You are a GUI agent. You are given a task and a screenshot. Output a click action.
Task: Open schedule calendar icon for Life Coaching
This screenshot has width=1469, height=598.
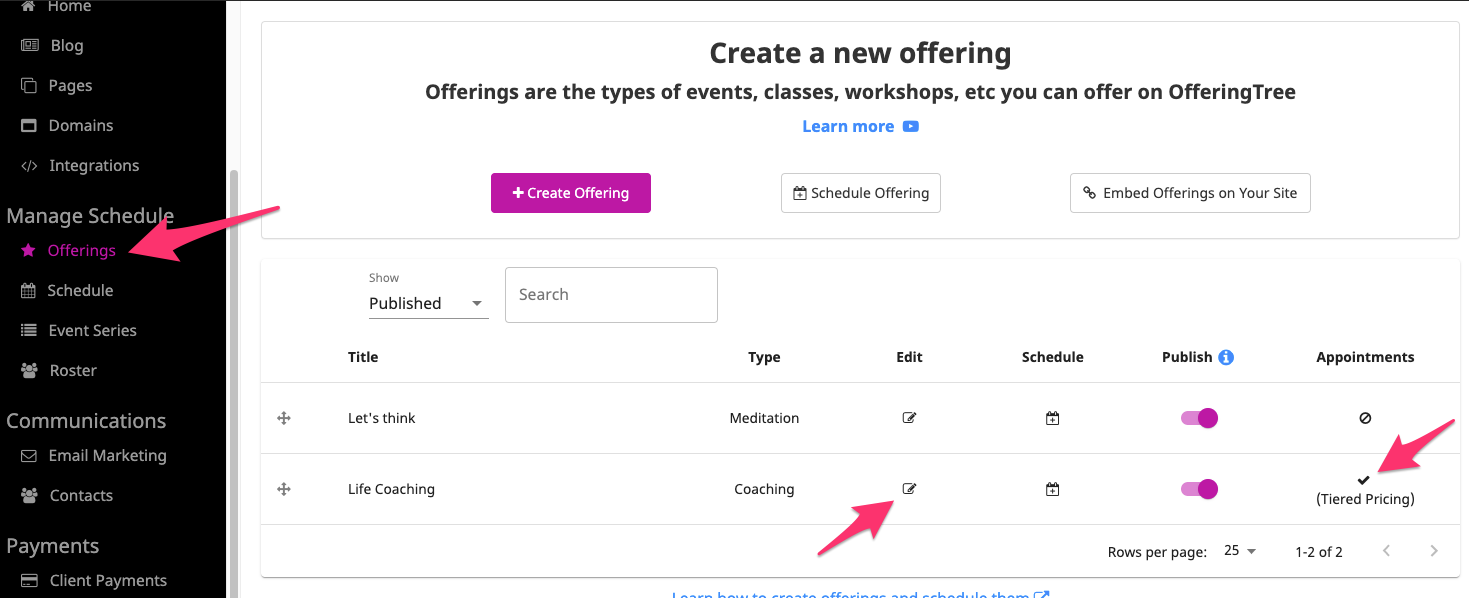click(x=1052, y=490)
